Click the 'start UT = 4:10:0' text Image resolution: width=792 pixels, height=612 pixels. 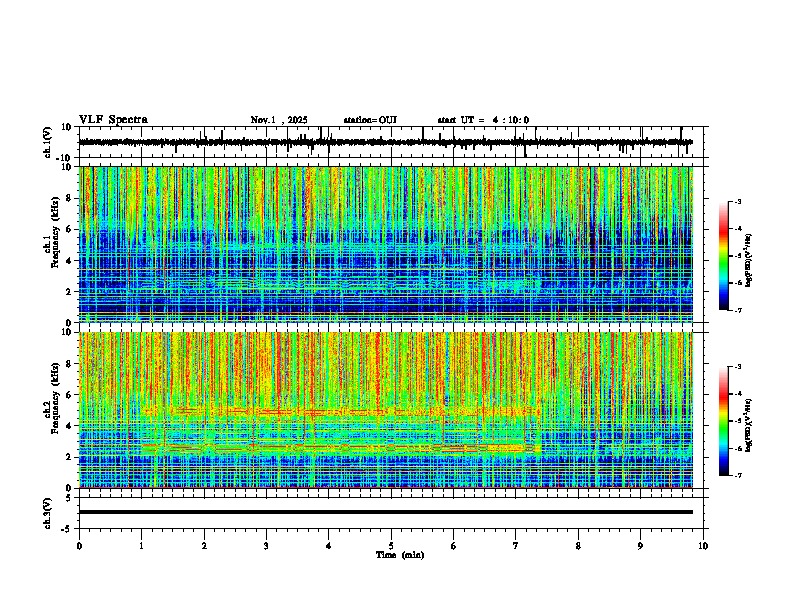[483, 120]
